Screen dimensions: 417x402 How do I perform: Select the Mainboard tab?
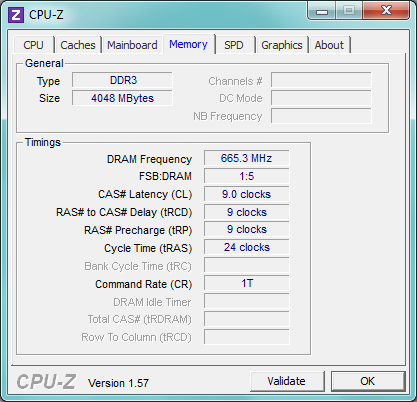(x=132, y=45)
